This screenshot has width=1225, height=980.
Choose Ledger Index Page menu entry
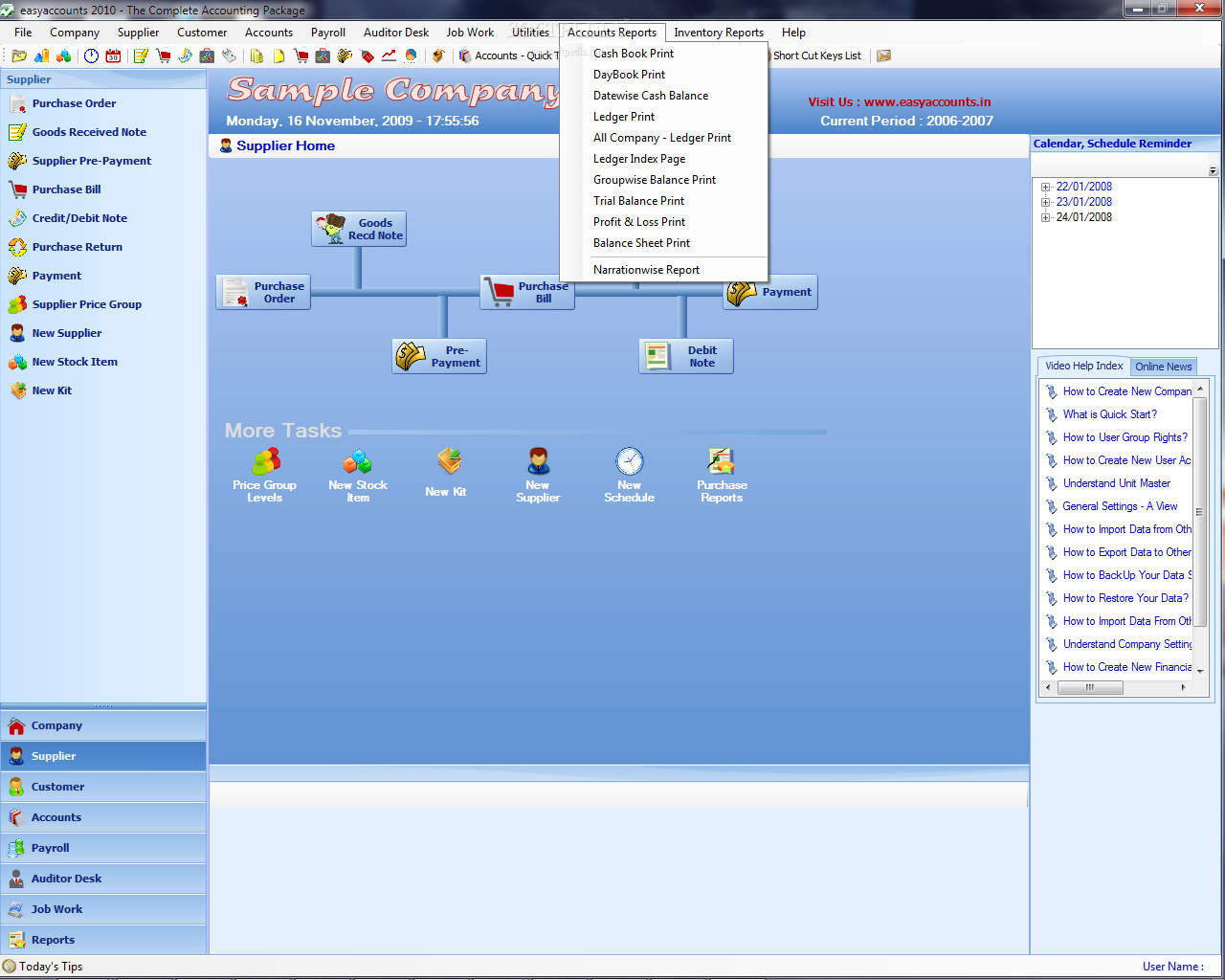point(663,159)
